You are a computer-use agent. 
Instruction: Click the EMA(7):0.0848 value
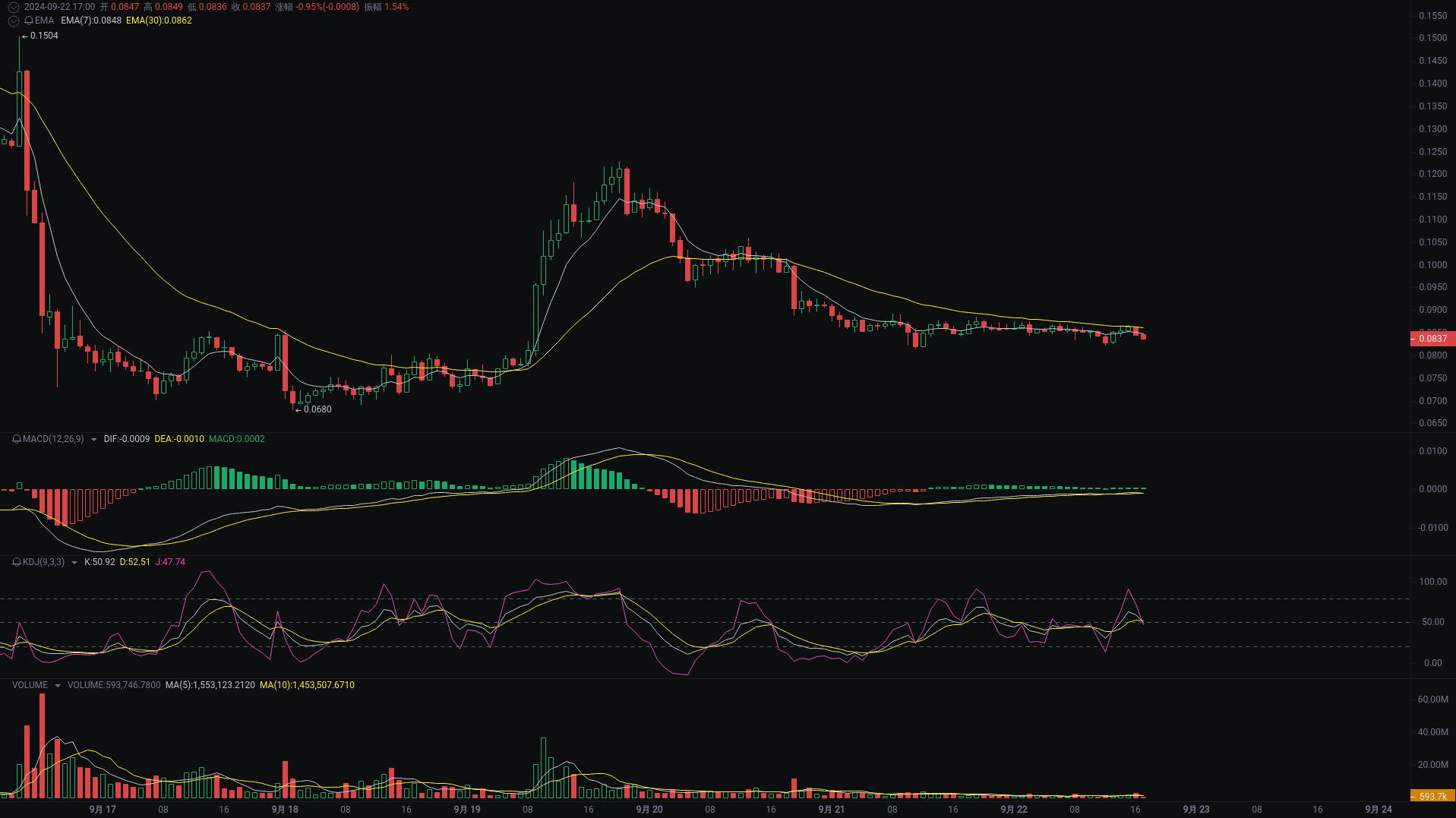pyautogui.click(x=91, y=21)
